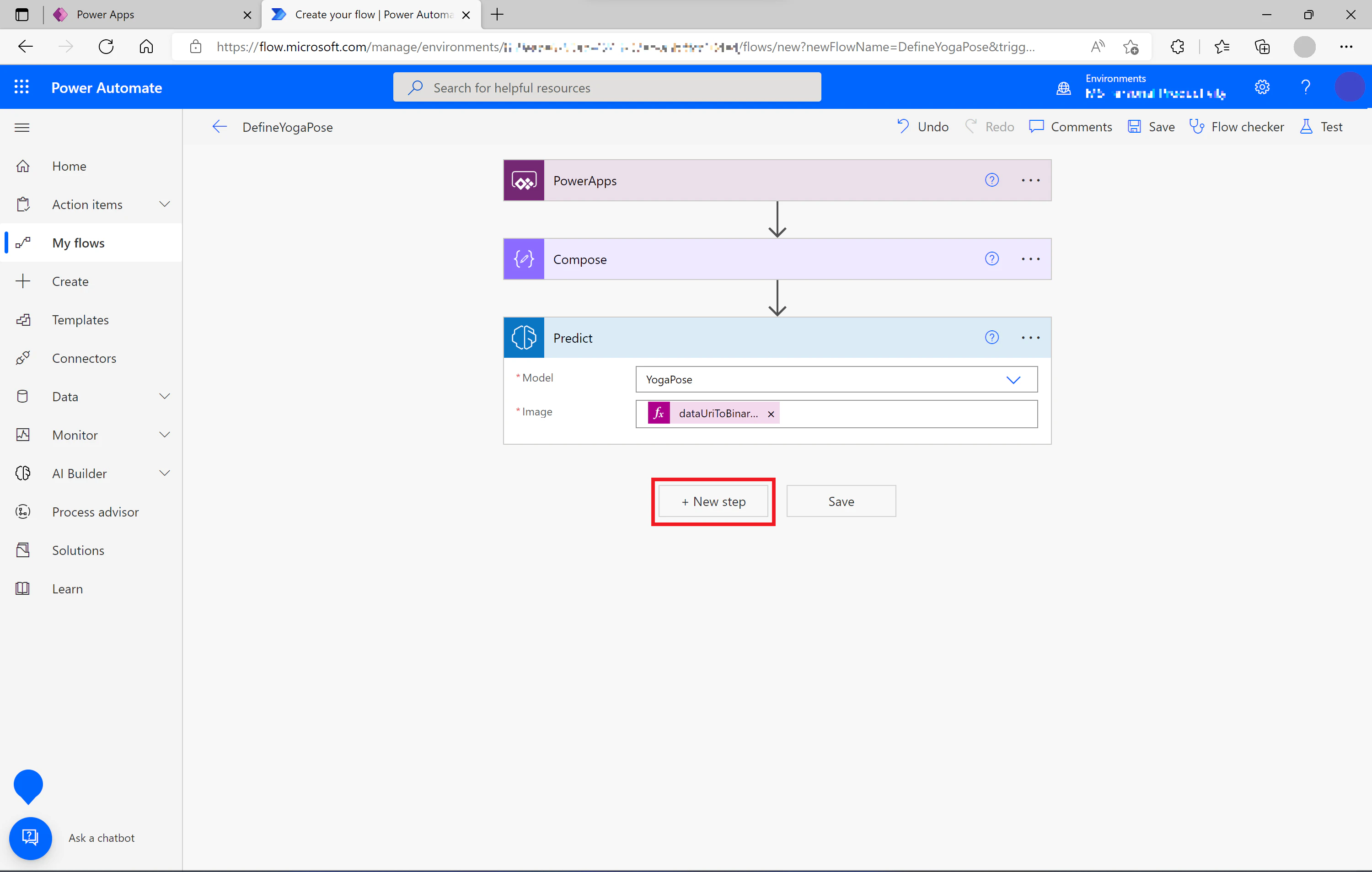Click the PowerApps trigger icon
1372x872 pixels.
[524, 181]
